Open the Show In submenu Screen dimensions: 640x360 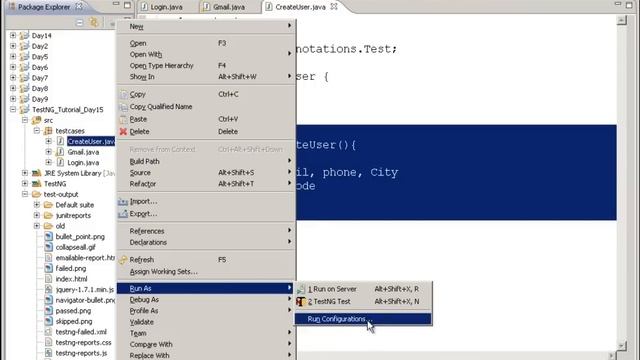(x=206, y=77)
